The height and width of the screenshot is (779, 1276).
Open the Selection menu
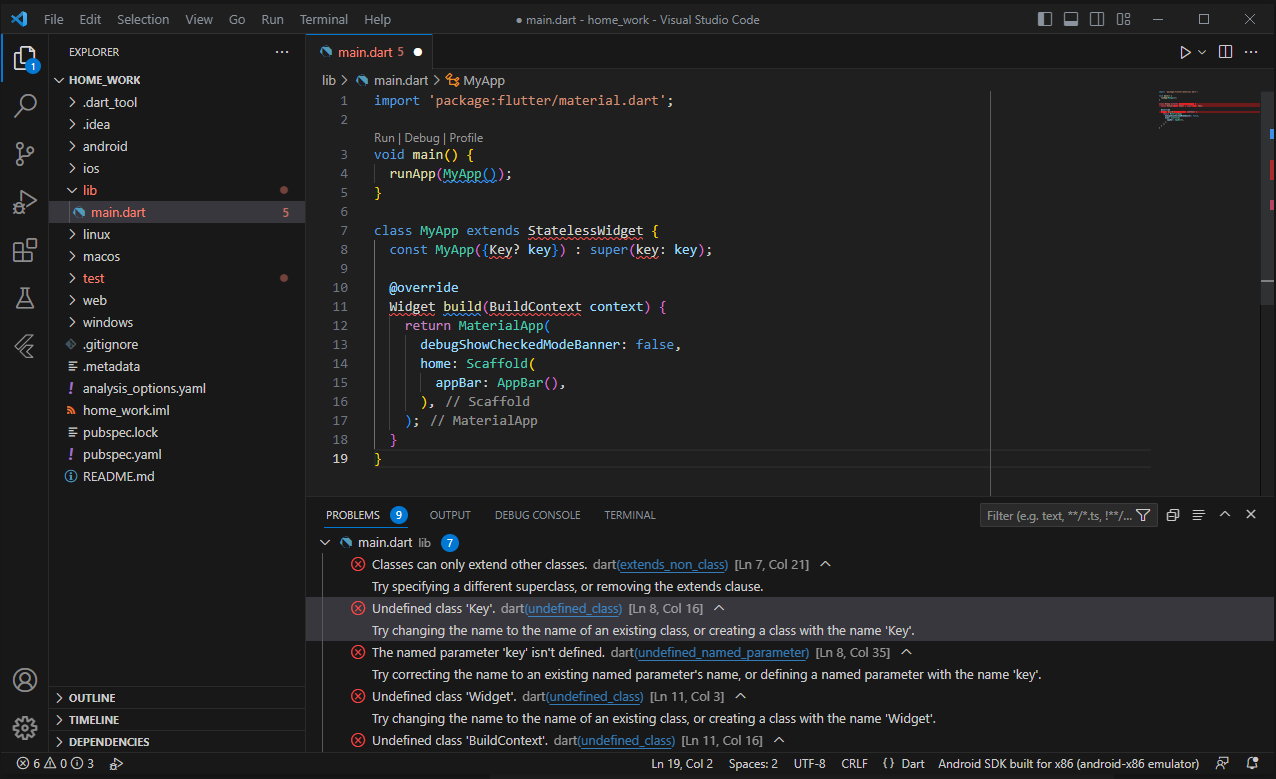(143, 19)
